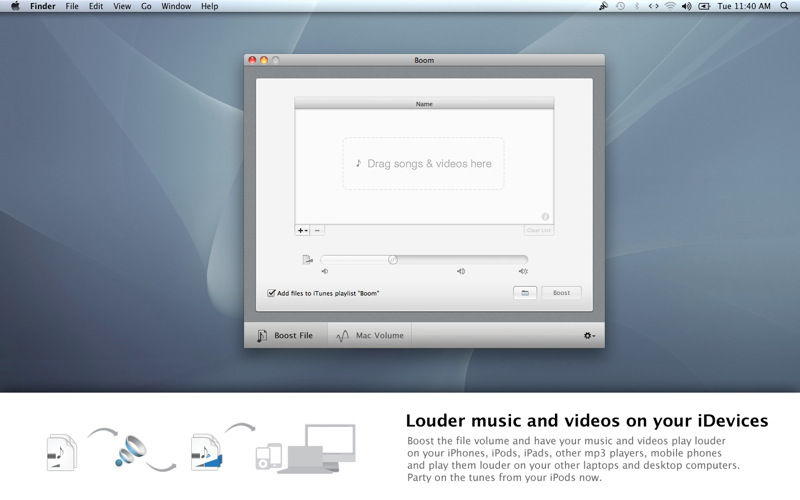Viewport: 800px width, 500px height.
Task: Click the Wi-Fi menu bar icon
Action: 670,6
